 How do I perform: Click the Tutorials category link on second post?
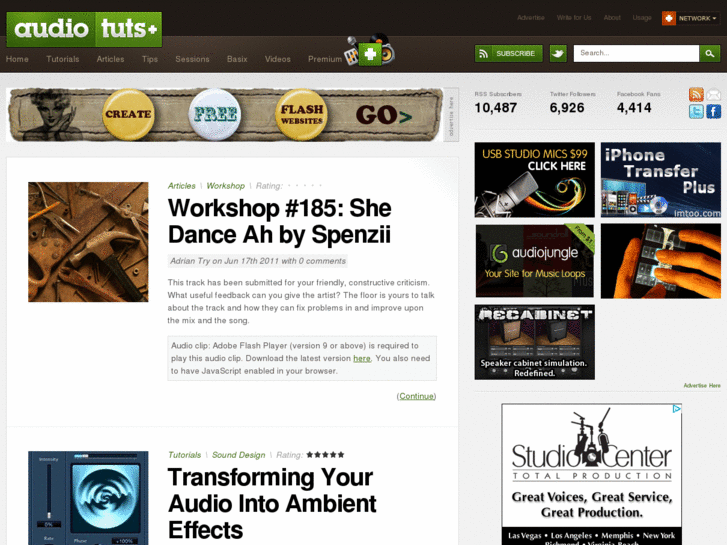(x=185, y=455)
